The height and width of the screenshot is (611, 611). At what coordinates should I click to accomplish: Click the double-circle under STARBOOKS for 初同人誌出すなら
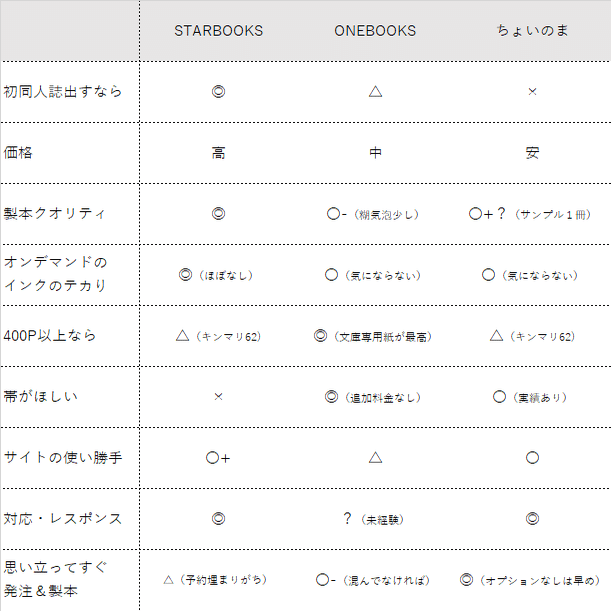click(x=218, y=92)
